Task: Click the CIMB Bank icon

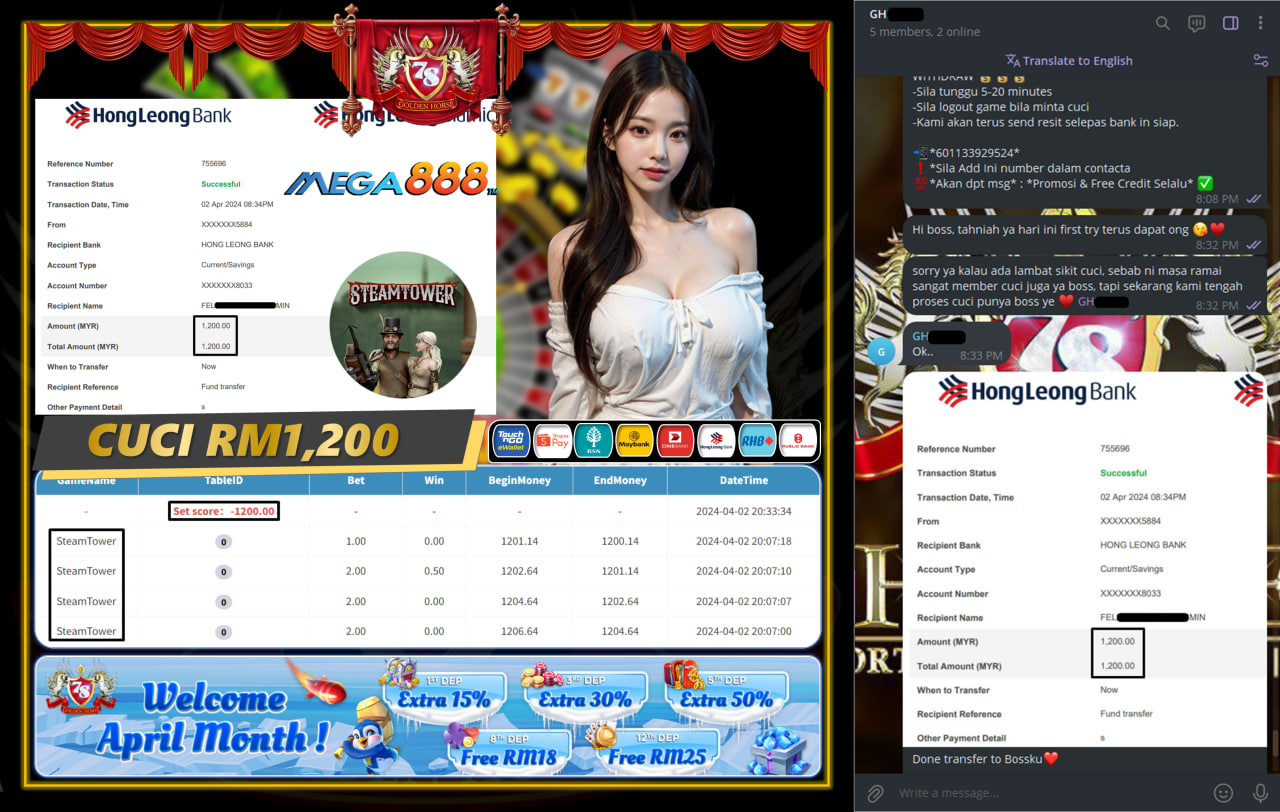Action: [675, 441]
